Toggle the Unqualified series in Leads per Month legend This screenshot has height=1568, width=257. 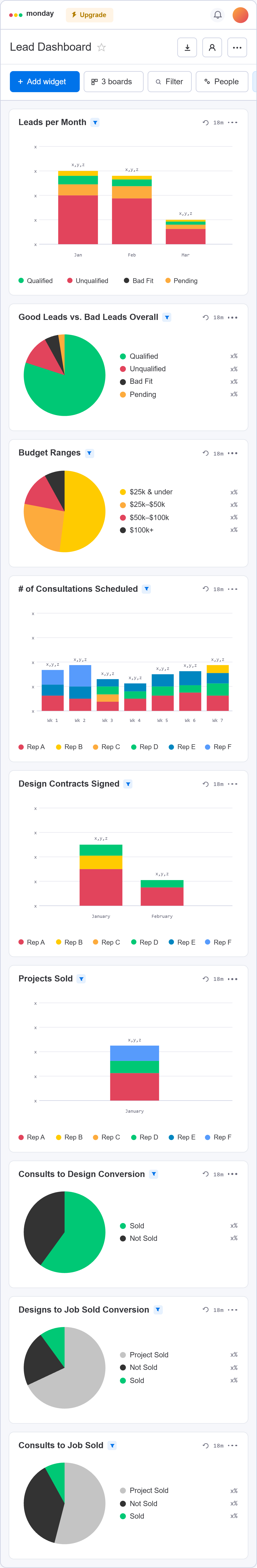coord(88,281)
